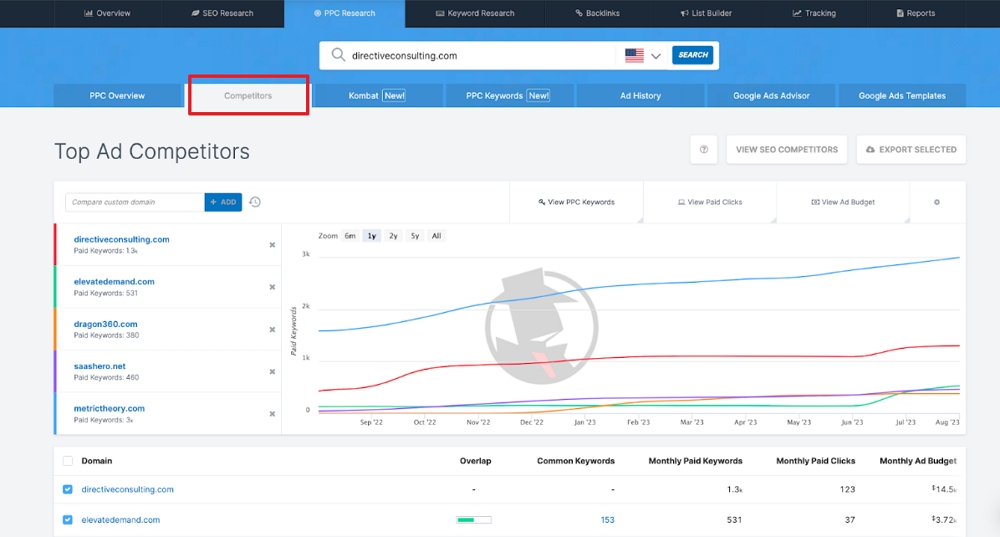Image resolution: width=1000 pixels, height=537 pixels.
Task: Remove metrictheory.com from the comparison list
Action: tap(272, 413)
